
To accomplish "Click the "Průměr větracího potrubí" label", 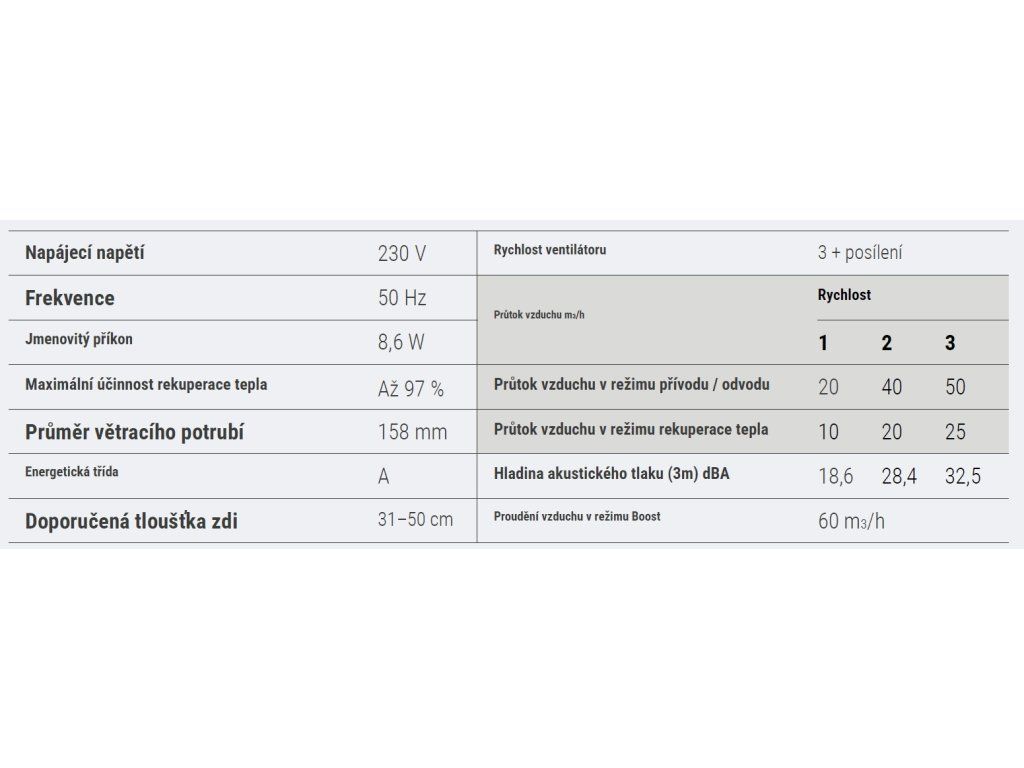I will (134, 432).
